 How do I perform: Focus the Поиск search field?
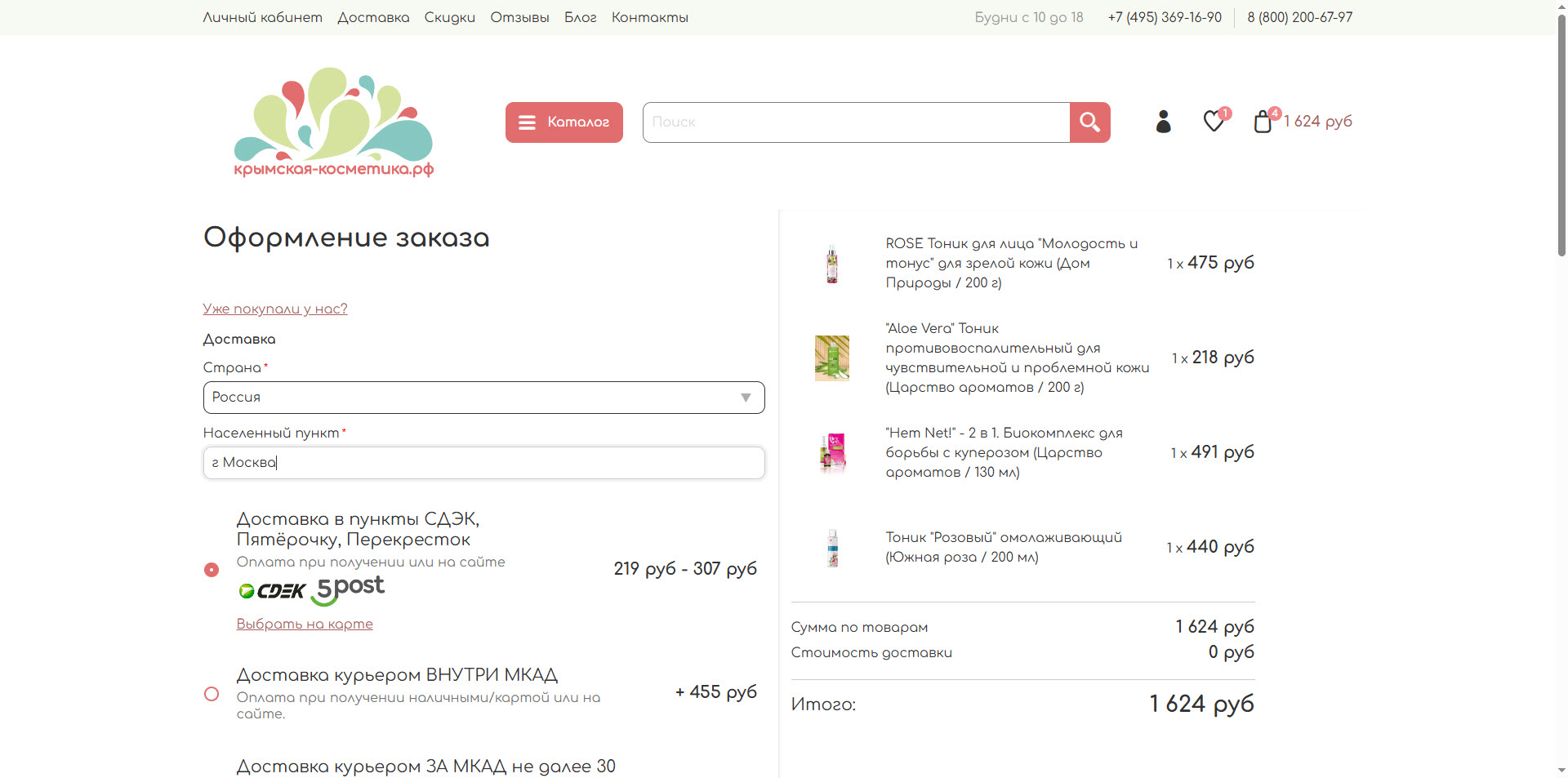tap(856, 122)
